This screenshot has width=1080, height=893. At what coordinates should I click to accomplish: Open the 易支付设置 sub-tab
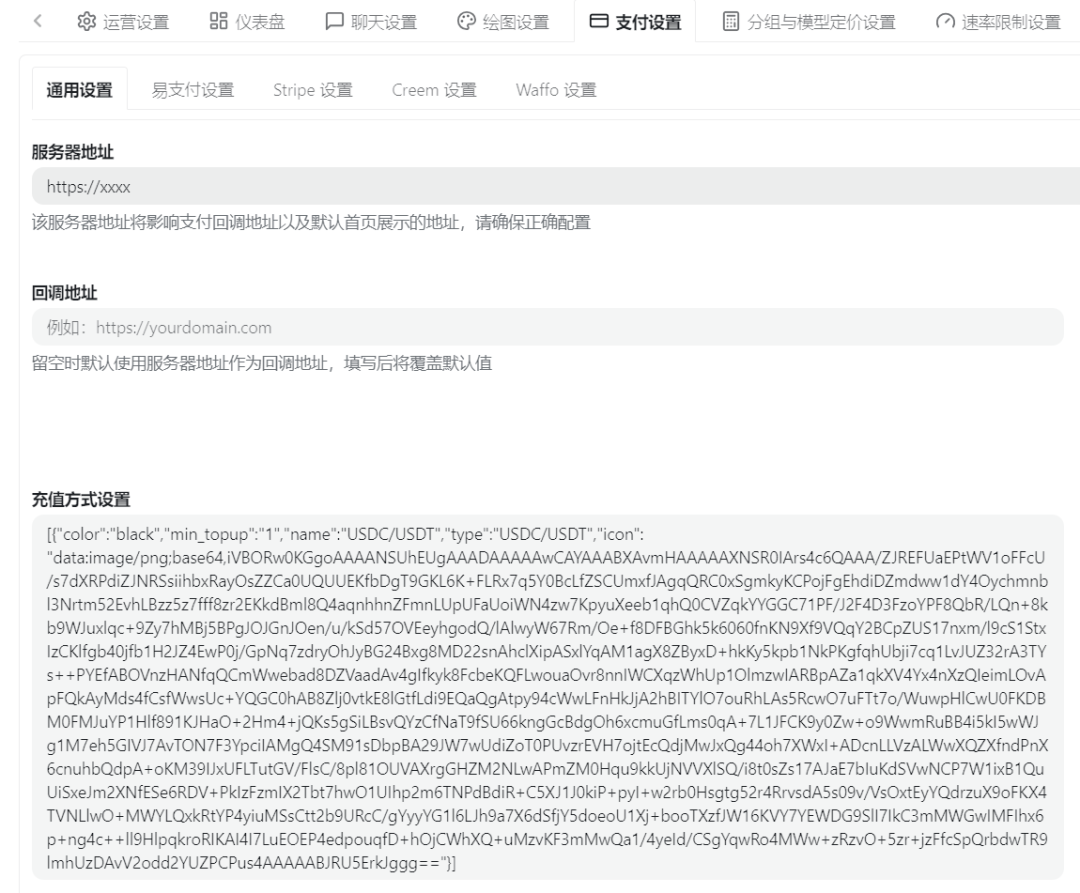click(193, 90)
